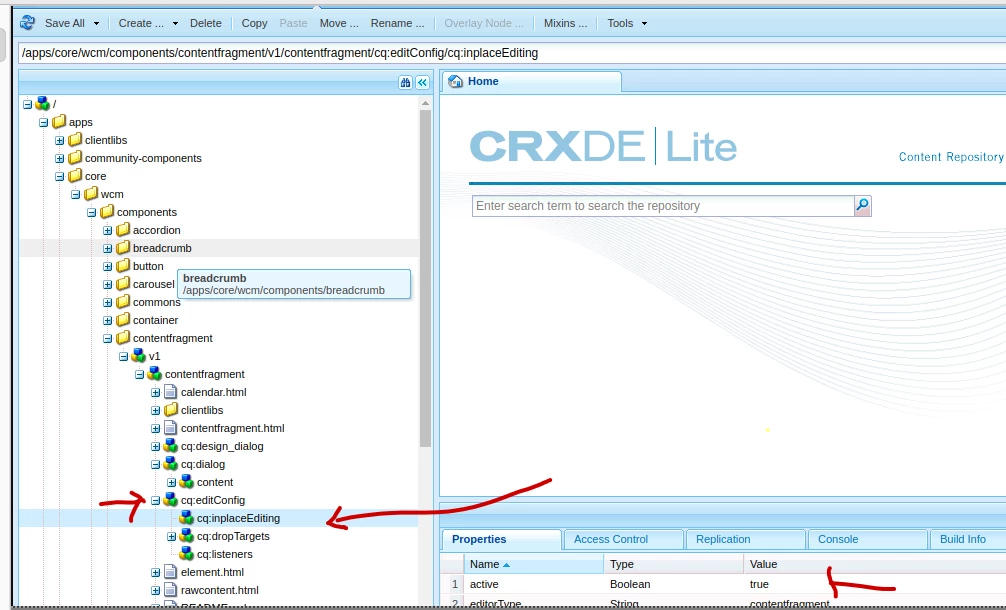Expand the cq:dropTargets node
The image size is (1006, 610).
click(172, 536)
